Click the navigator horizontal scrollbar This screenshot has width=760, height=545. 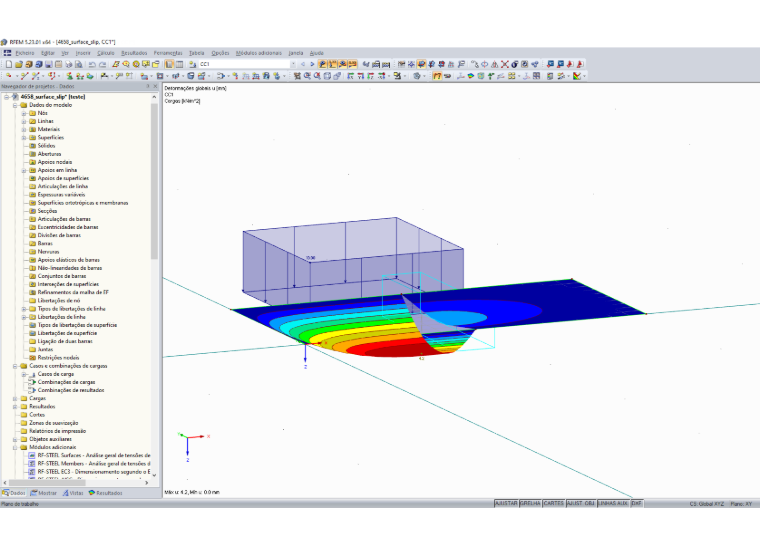(x=47, y=483)
